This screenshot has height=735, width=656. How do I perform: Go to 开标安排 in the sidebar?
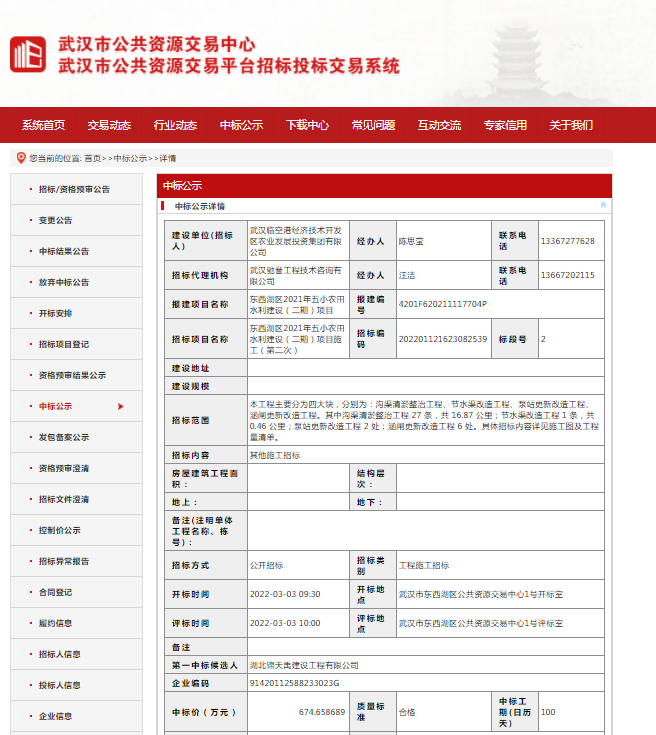tap(55, 313)
